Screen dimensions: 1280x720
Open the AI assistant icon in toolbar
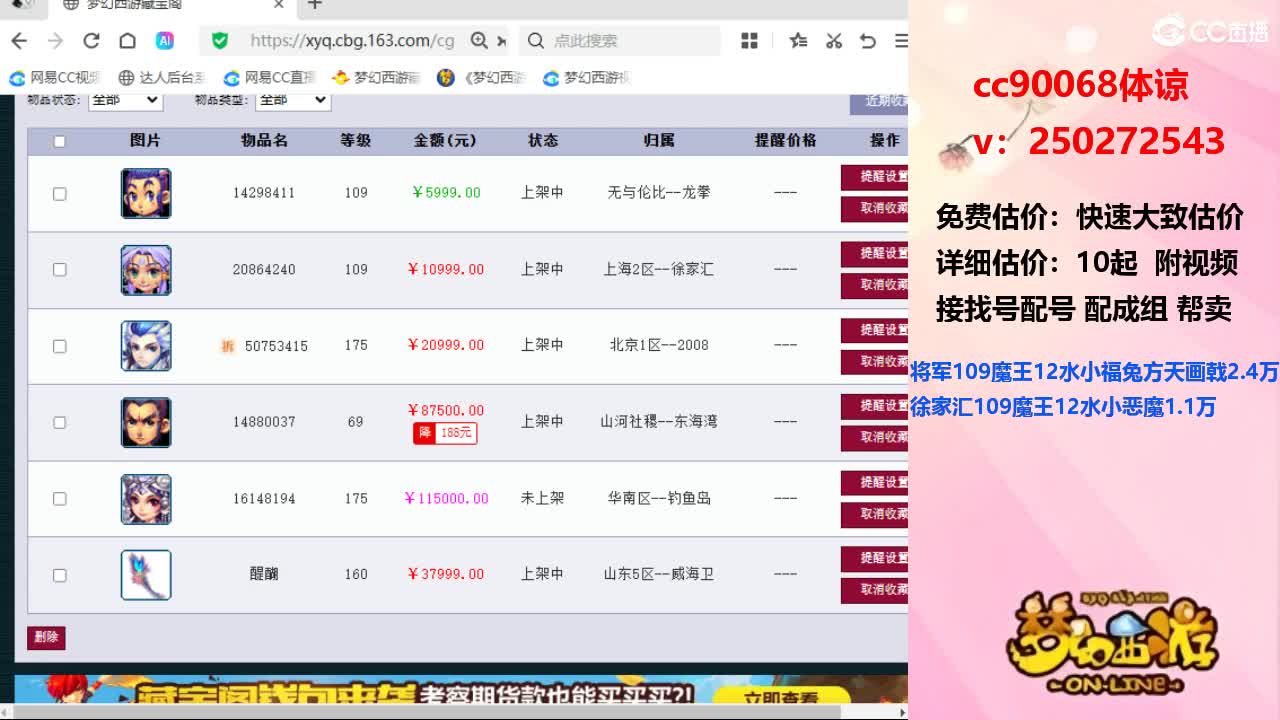(165, 41)
